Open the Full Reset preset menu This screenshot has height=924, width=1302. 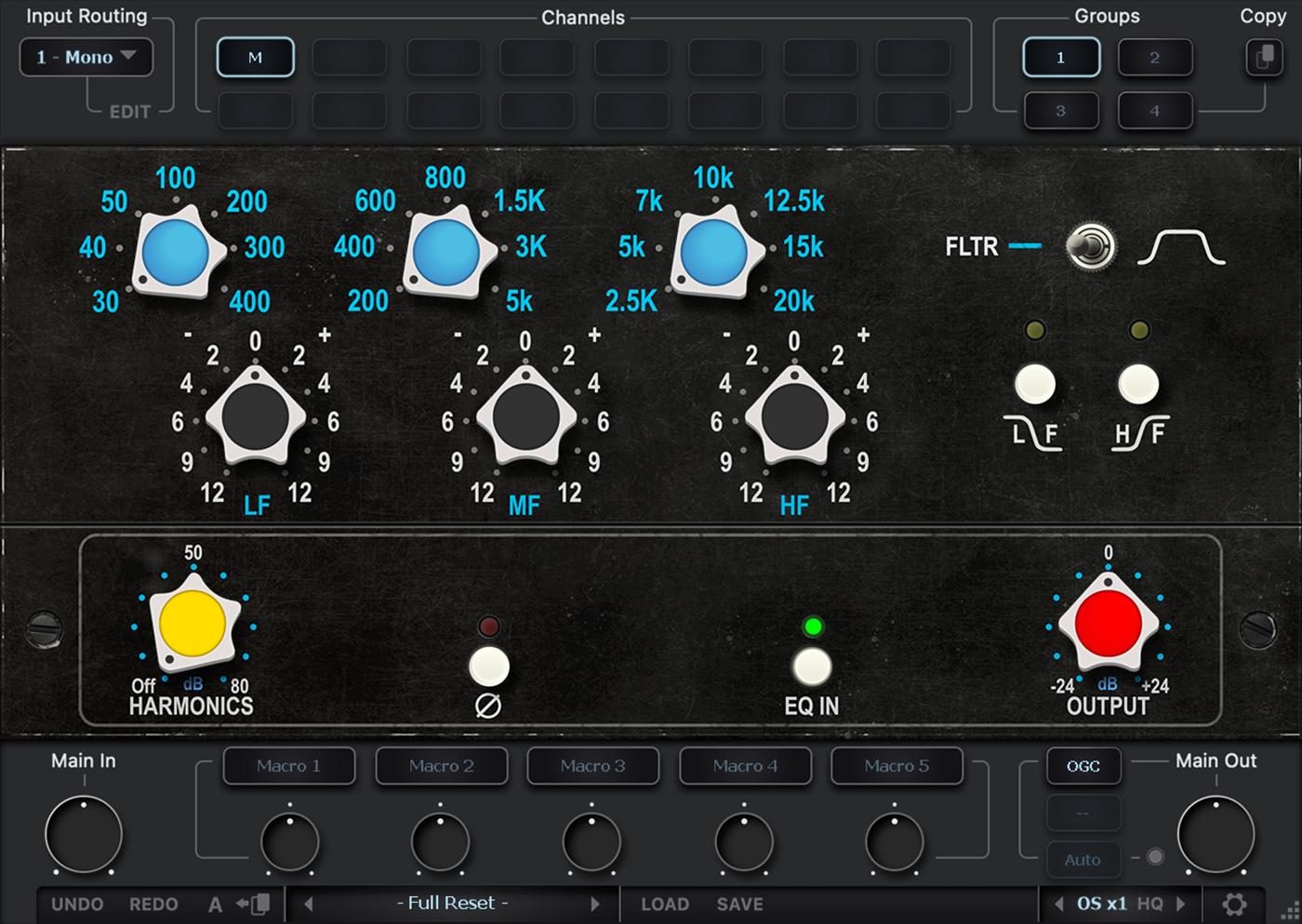tap(452, 904)
